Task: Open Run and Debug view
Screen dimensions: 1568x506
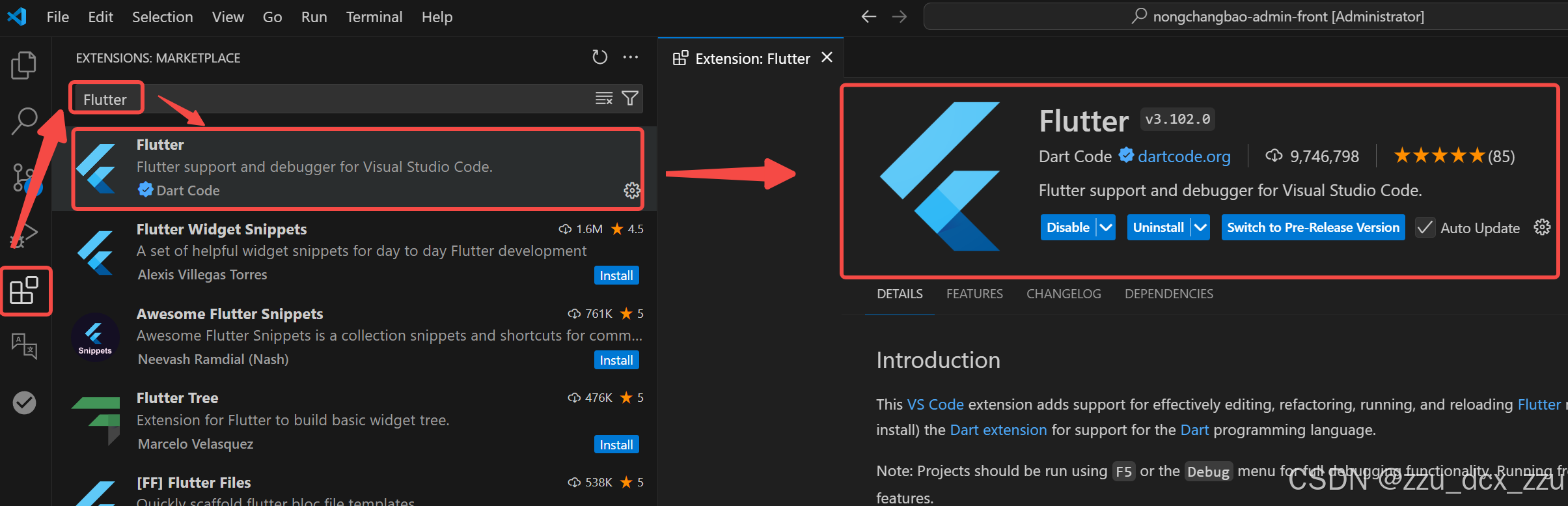Action: pyautogui.click(x=24, y=234)
